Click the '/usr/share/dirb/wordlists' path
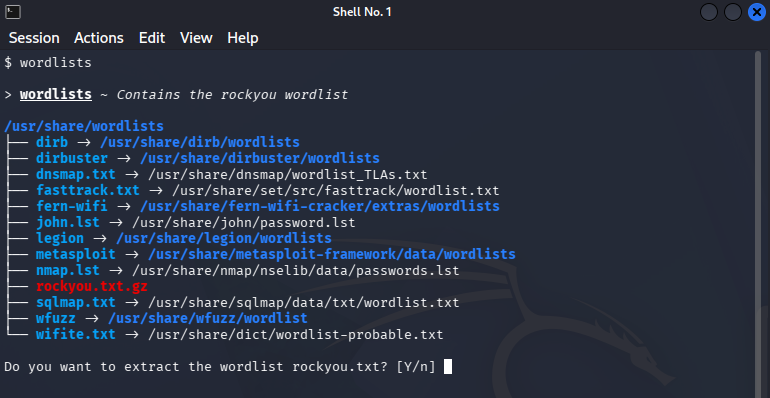The width and height of the screenshot is (770, 398). [x=200, y=142]
